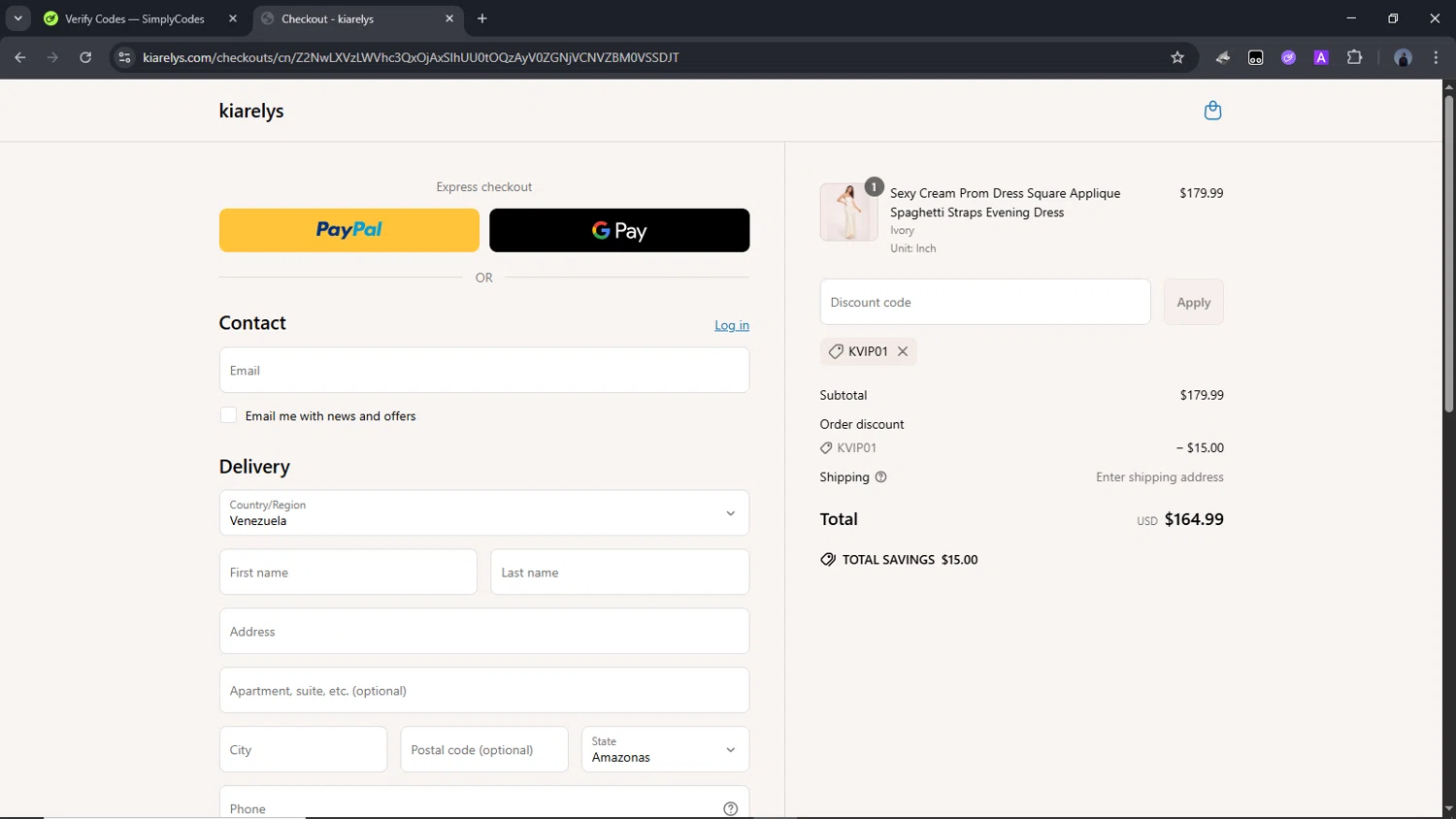
Task: Check Email me with news and offers
Action: (228, 415)
